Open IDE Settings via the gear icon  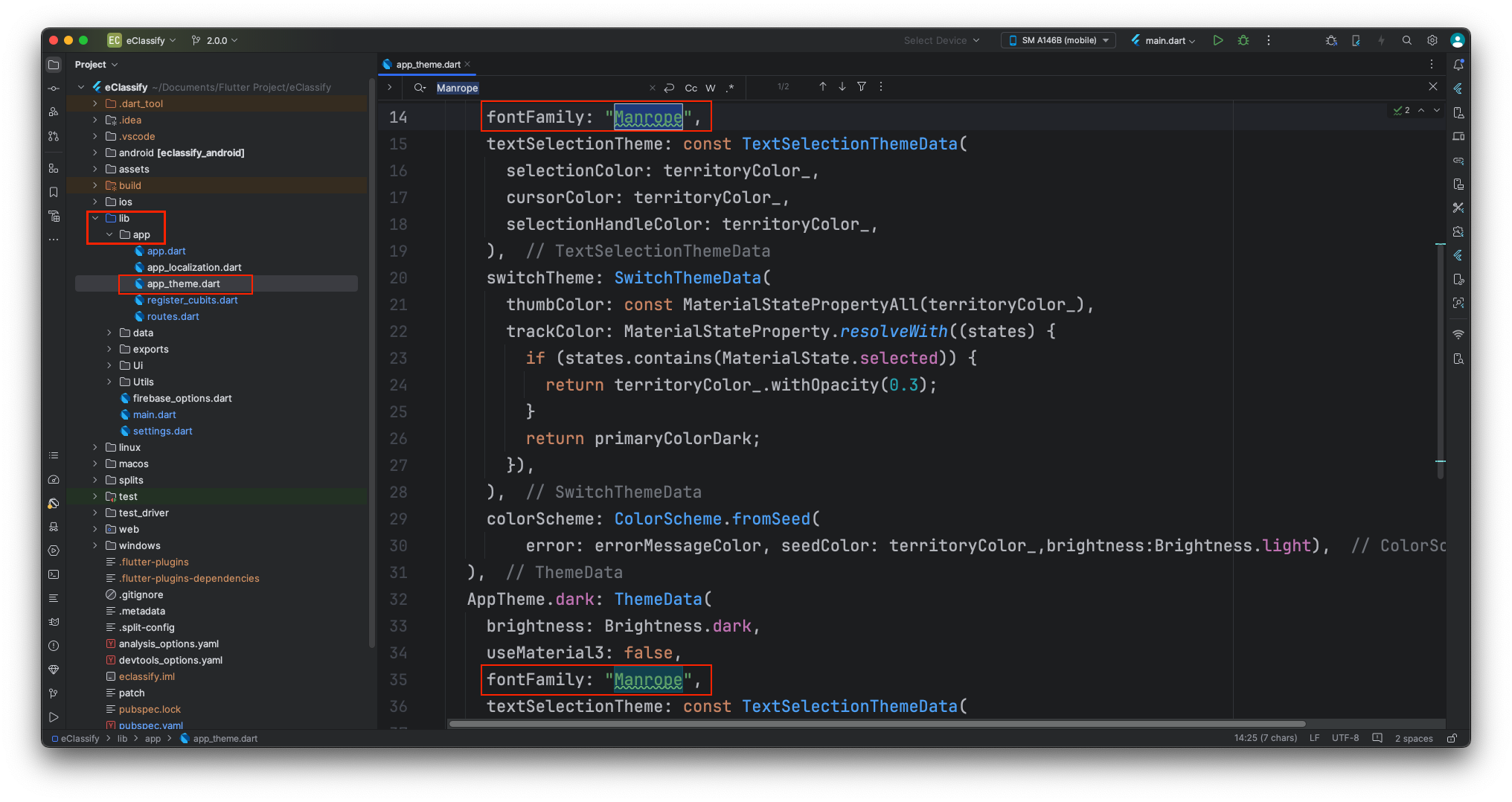point(1432,40)
